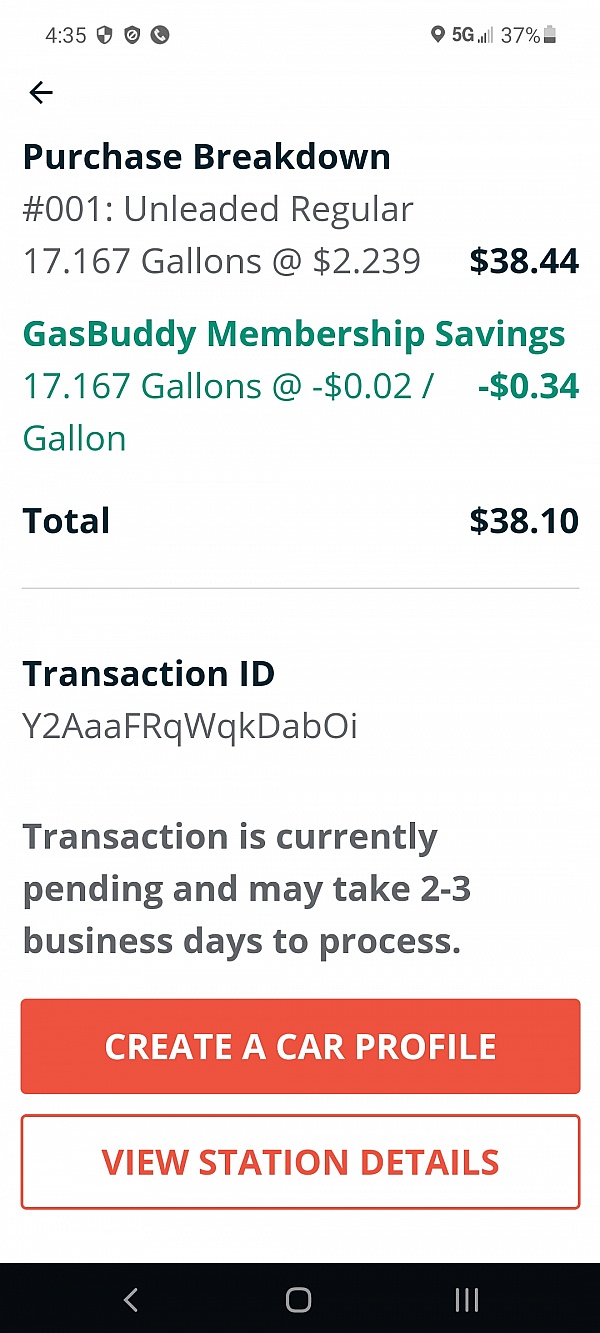This screenshot has width=600, height=1333.
Task: Tap the battery icon in status bar
Action: 550,35
